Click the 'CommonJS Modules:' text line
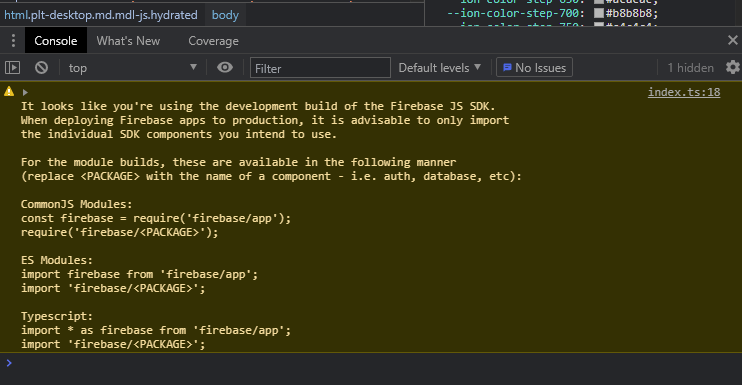Viewport: 742px width, 385px height. click(77, 204)
